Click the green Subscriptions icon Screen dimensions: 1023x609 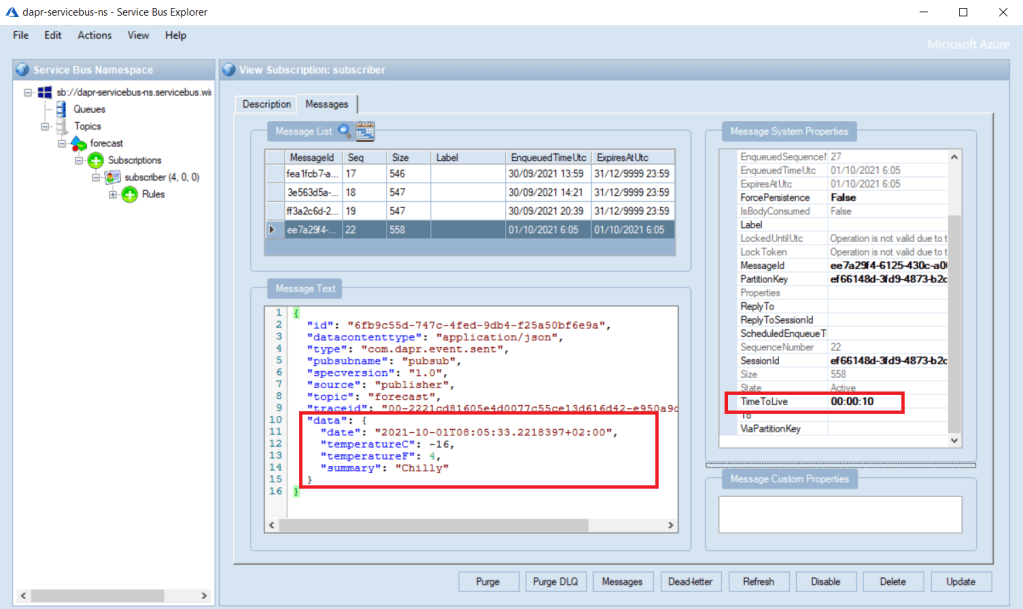pyautogui.click(x=95, y=160)
